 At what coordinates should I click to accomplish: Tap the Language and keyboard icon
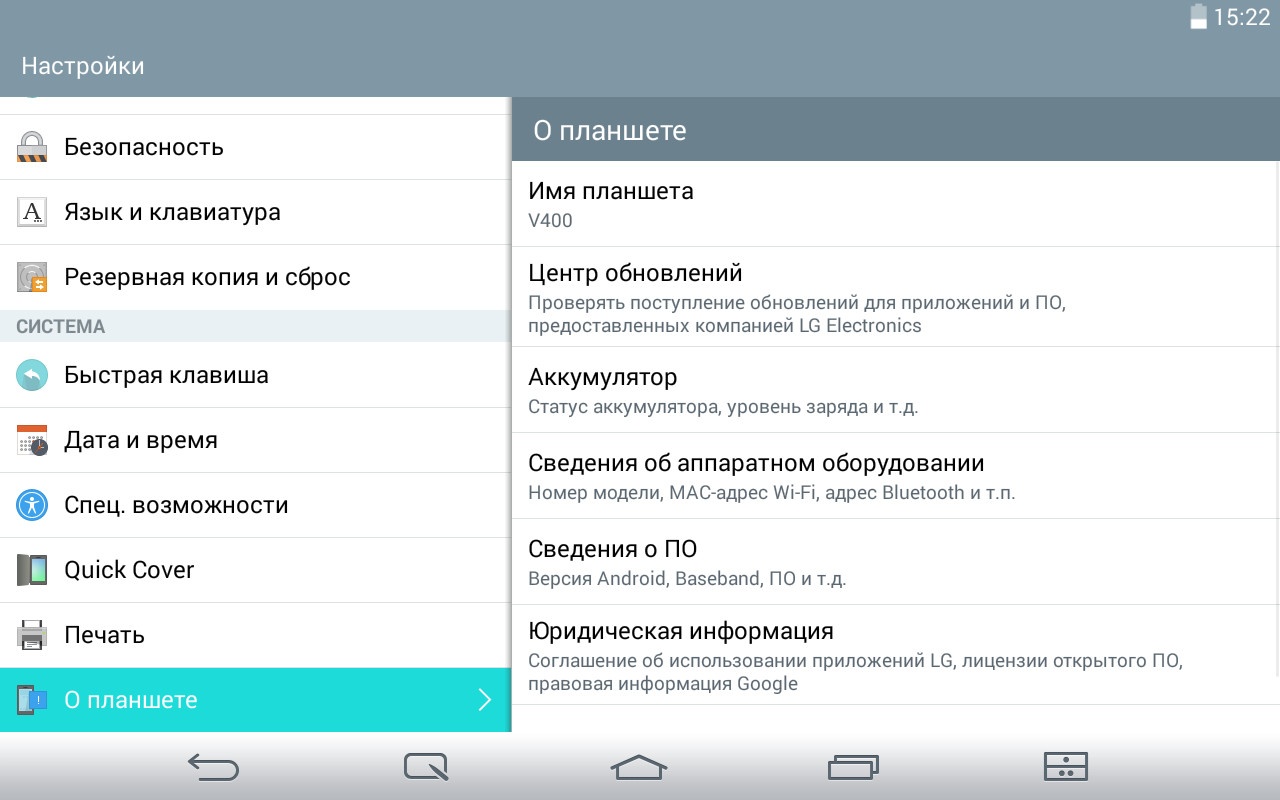(32, 212)
